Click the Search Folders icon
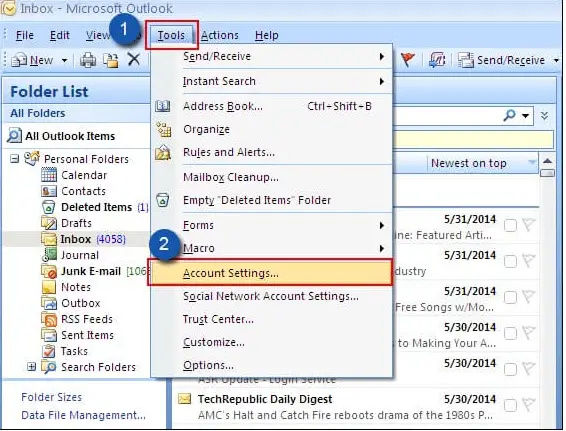Screen dimensions: 566x431 point(49,367)
